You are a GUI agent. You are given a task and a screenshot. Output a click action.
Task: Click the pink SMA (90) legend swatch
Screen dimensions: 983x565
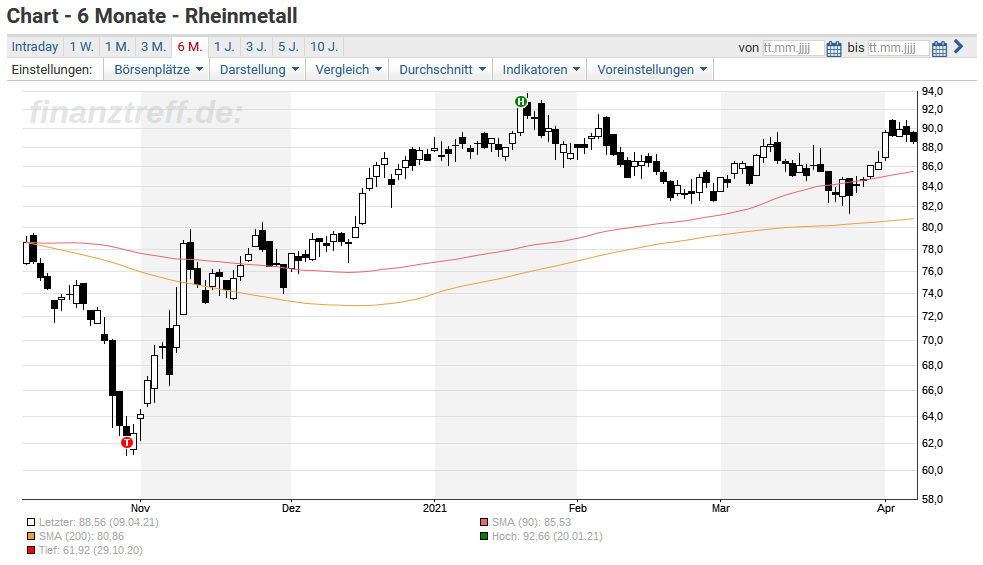tap(484, 522)
